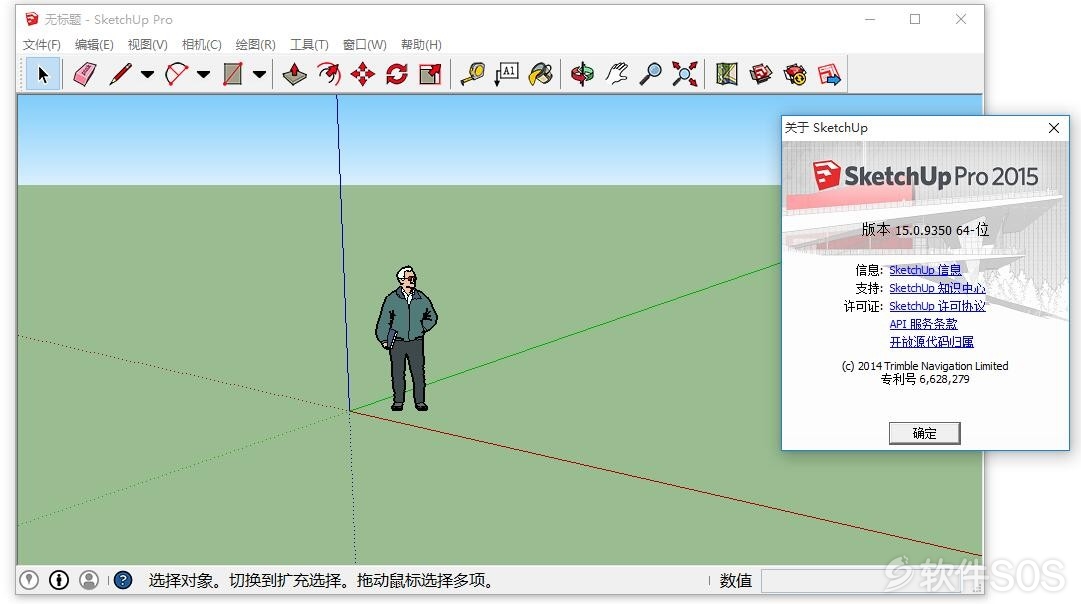Open the 3D Warehouse icon
Image resolution: width=1081 pixels, height=604 pixels.
click(761, 74)
